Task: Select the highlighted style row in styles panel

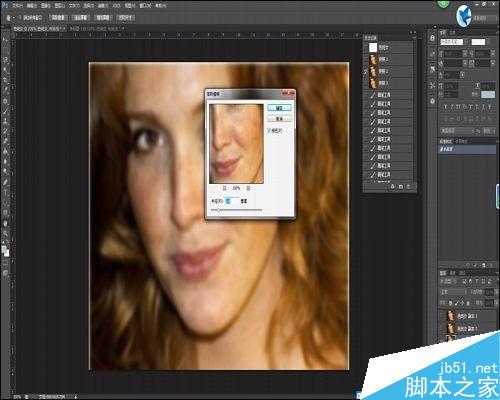Action: pyautogui.click(x=467, y=149)
